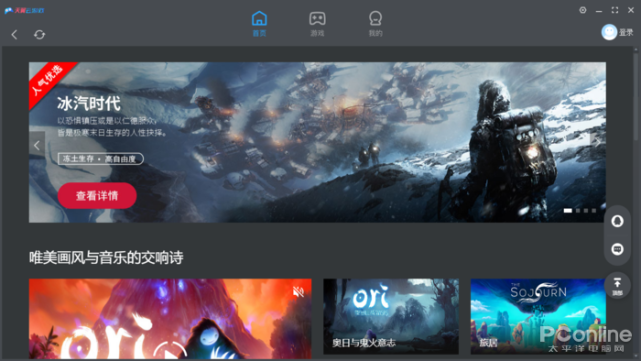Click the 天翼云游戏 app logo
This screenshot has width=641, height=361.
(25, 10)
